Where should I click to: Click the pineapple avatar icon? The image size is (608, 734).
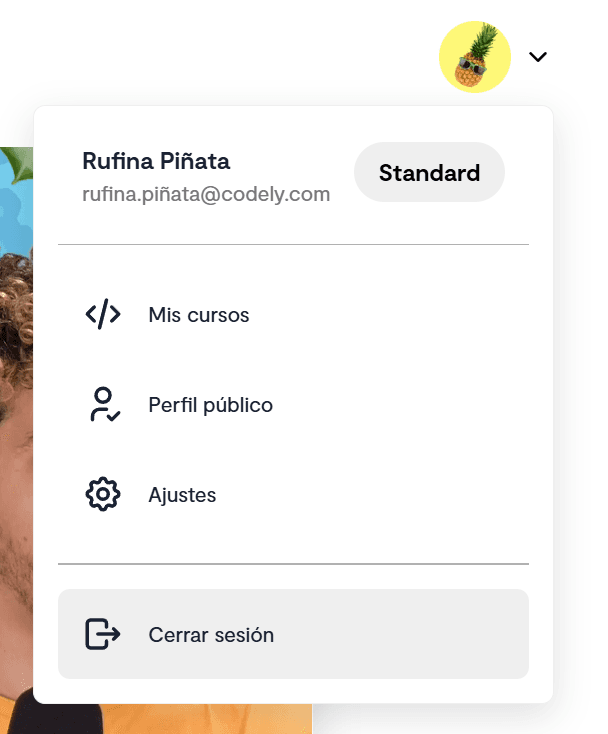pyautogui.click(x=475, y=56)
